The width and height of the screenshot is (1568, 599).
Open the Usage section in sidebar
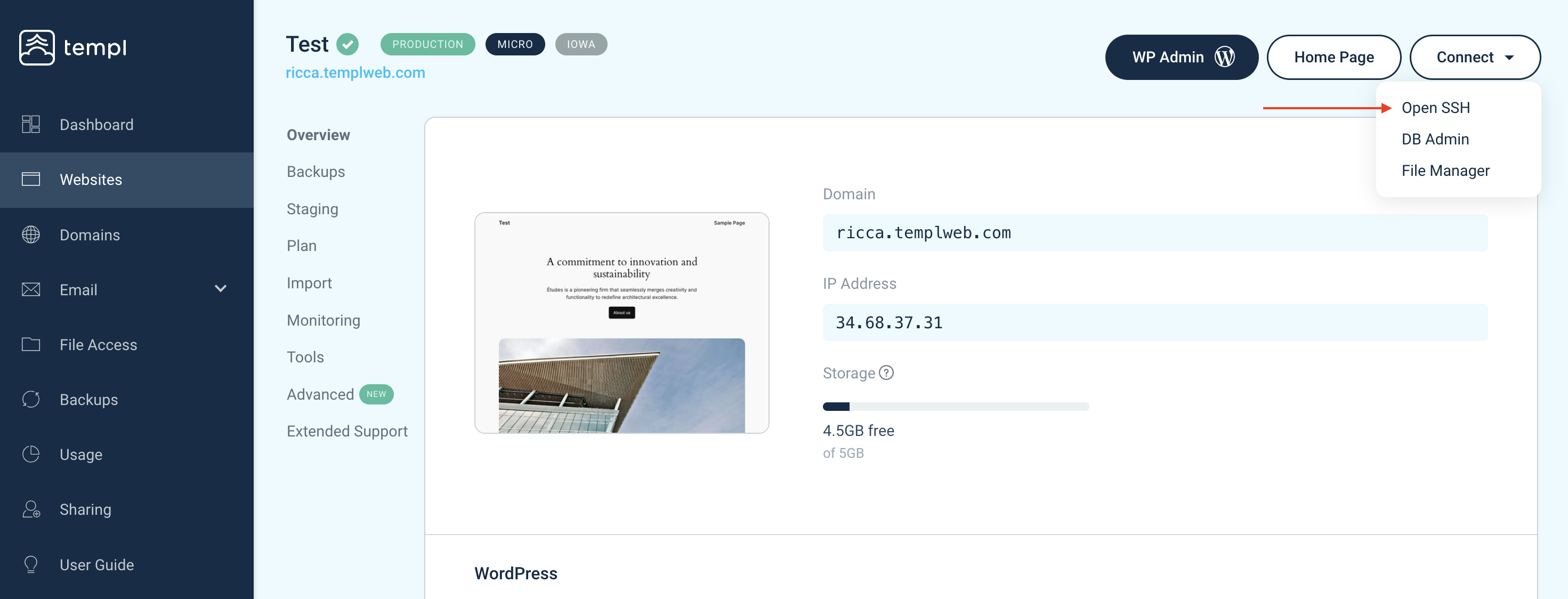[x=127, y=455]
